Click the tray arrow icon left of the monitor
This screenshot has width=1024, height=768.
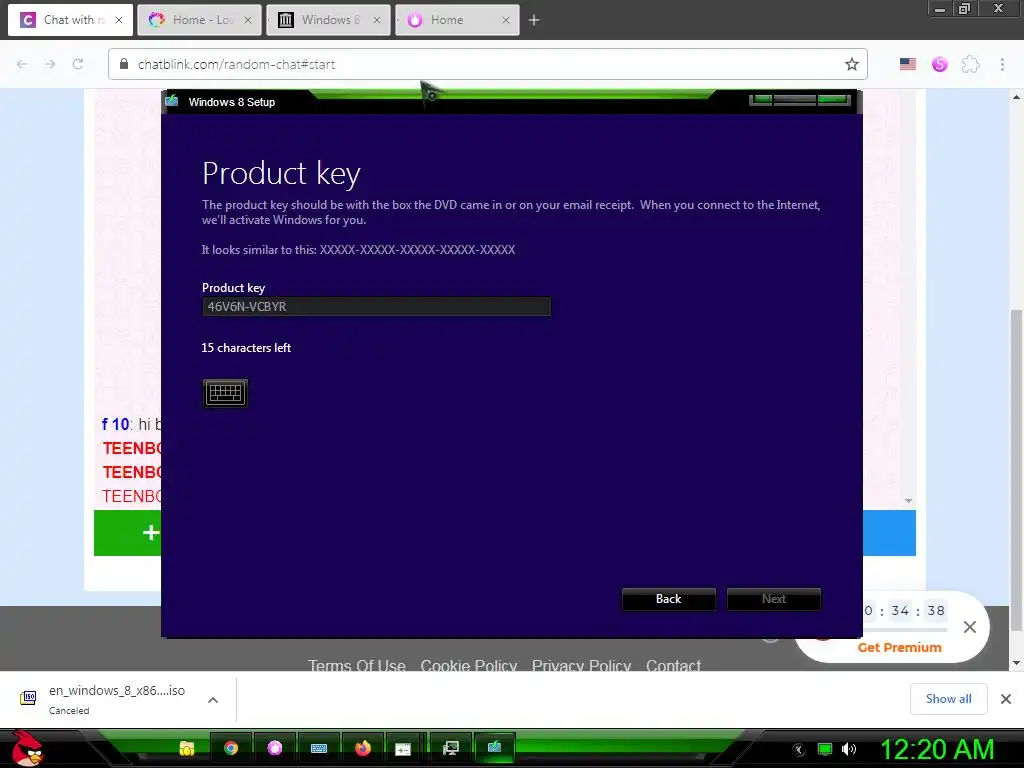point(798,750)
